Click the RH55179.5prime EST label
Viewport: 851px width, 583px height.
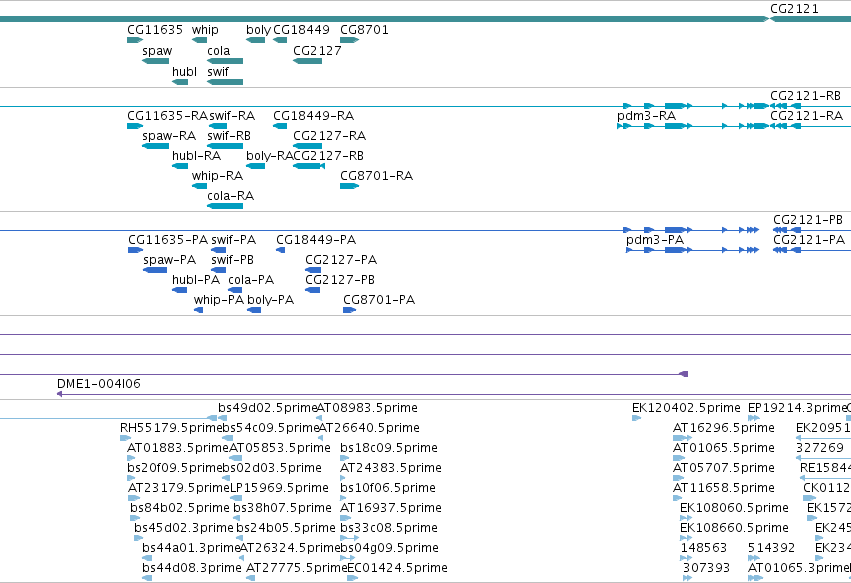click(x=171, y=428)
